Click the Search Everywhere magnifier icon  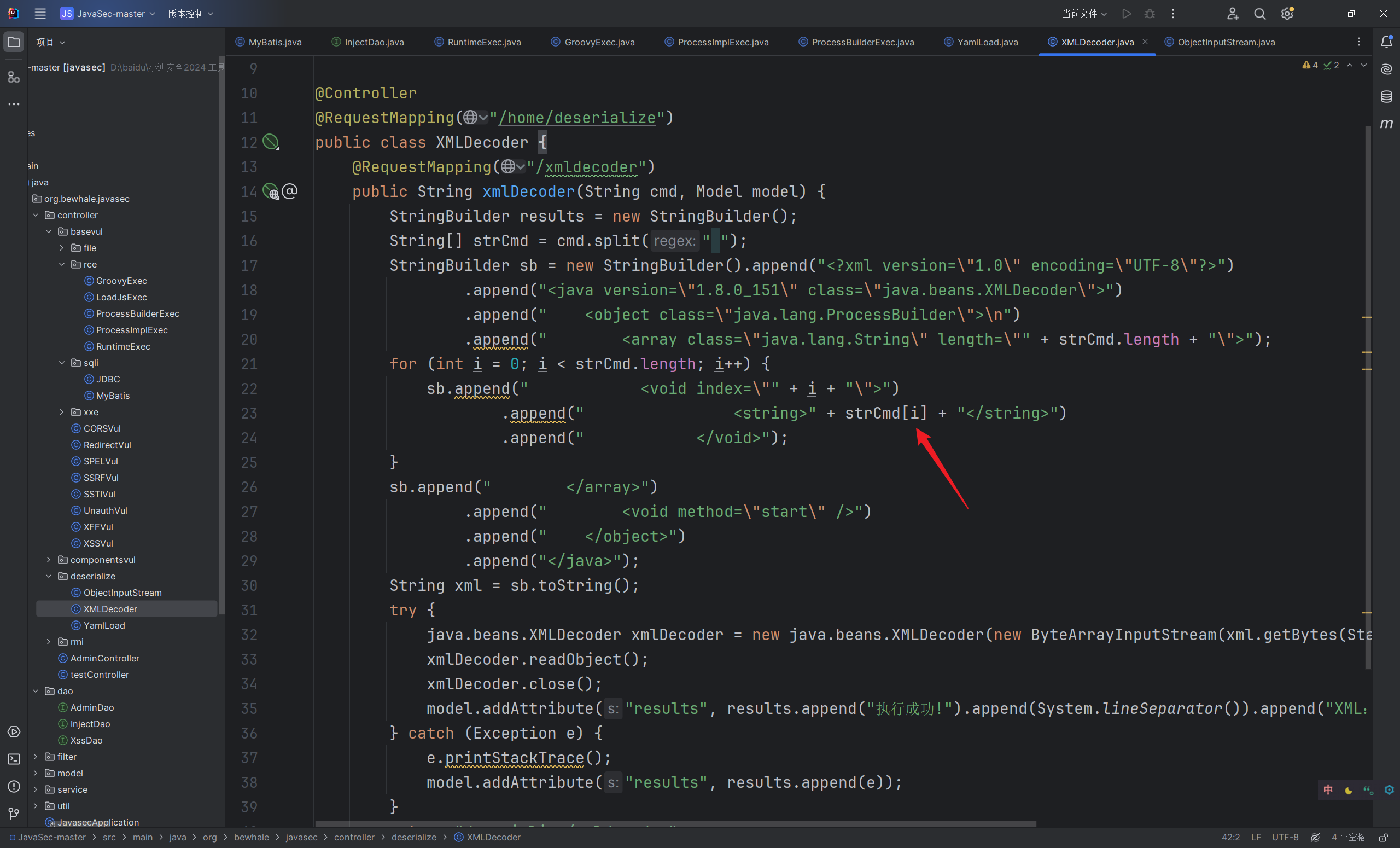pyautogui.click(x=1259, y=14)
